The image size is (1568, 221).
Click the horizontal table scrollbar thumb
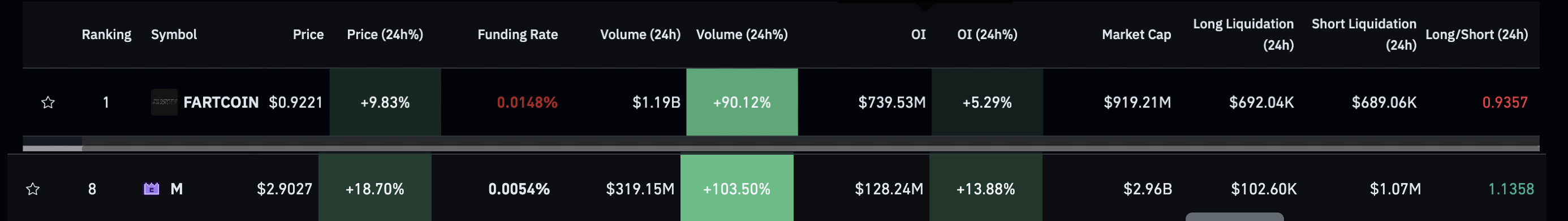click(x=53, y=148)
